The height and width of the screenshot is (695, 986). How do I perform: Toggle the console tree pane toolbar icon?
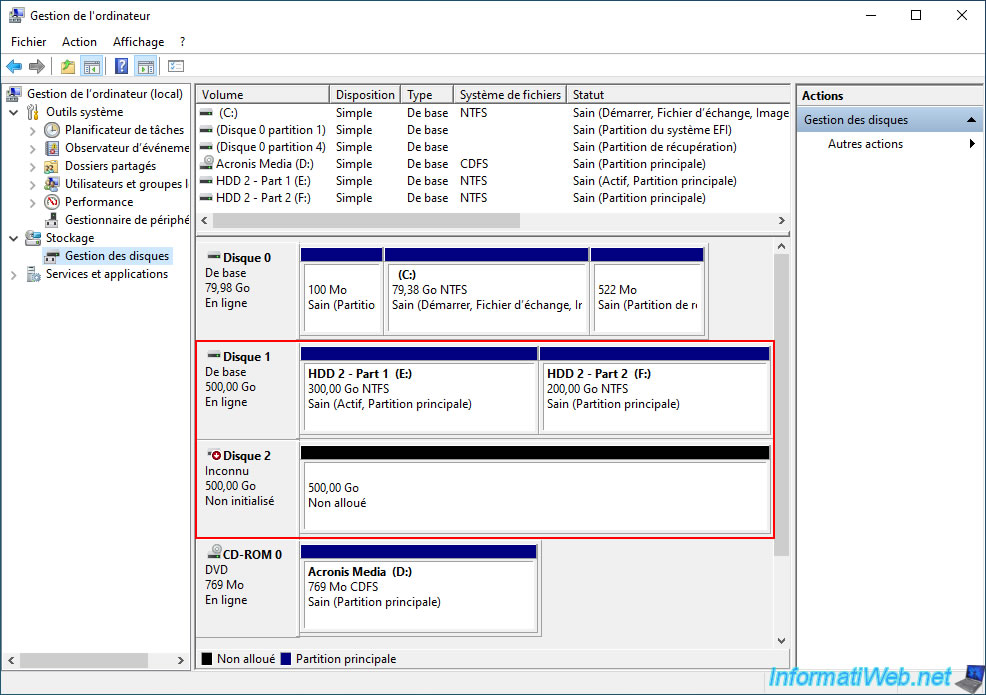coord(92,67)
